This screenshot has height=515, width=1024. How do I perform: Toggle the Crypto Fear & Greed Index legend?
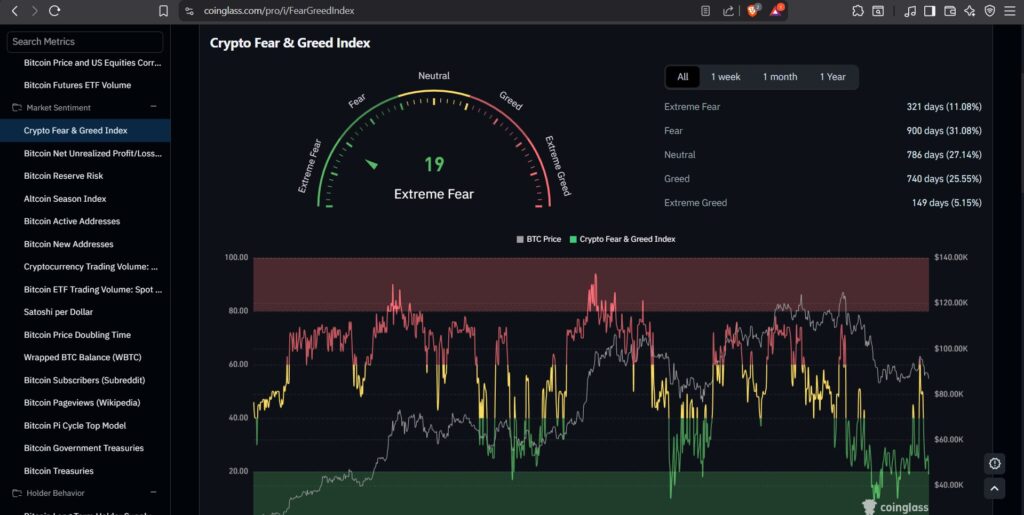tap(622, 240)
